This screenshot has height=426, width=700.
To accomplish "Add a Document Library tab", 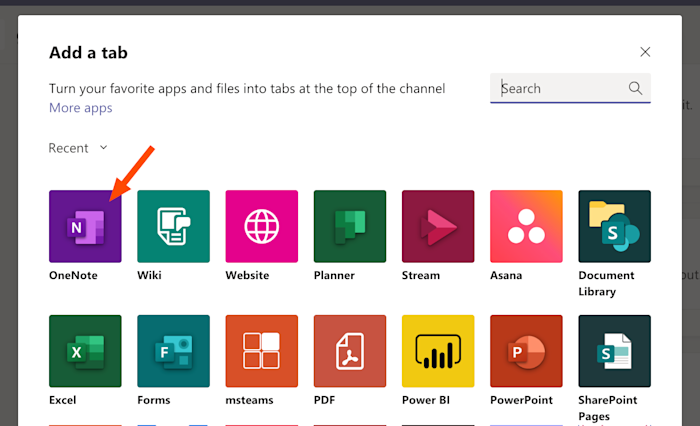I will (x=614, y=226).
